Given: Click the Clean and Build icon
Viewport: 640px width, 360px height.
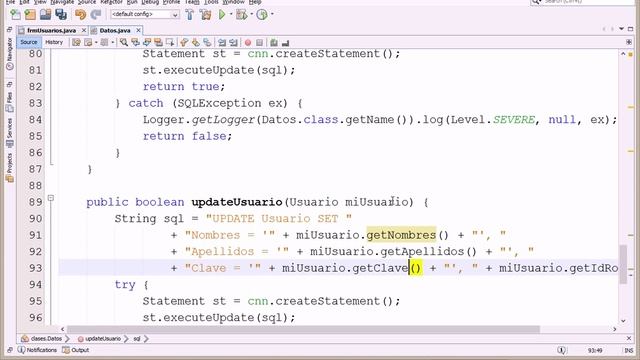Looking at the screenshot, I should point(205,15).
